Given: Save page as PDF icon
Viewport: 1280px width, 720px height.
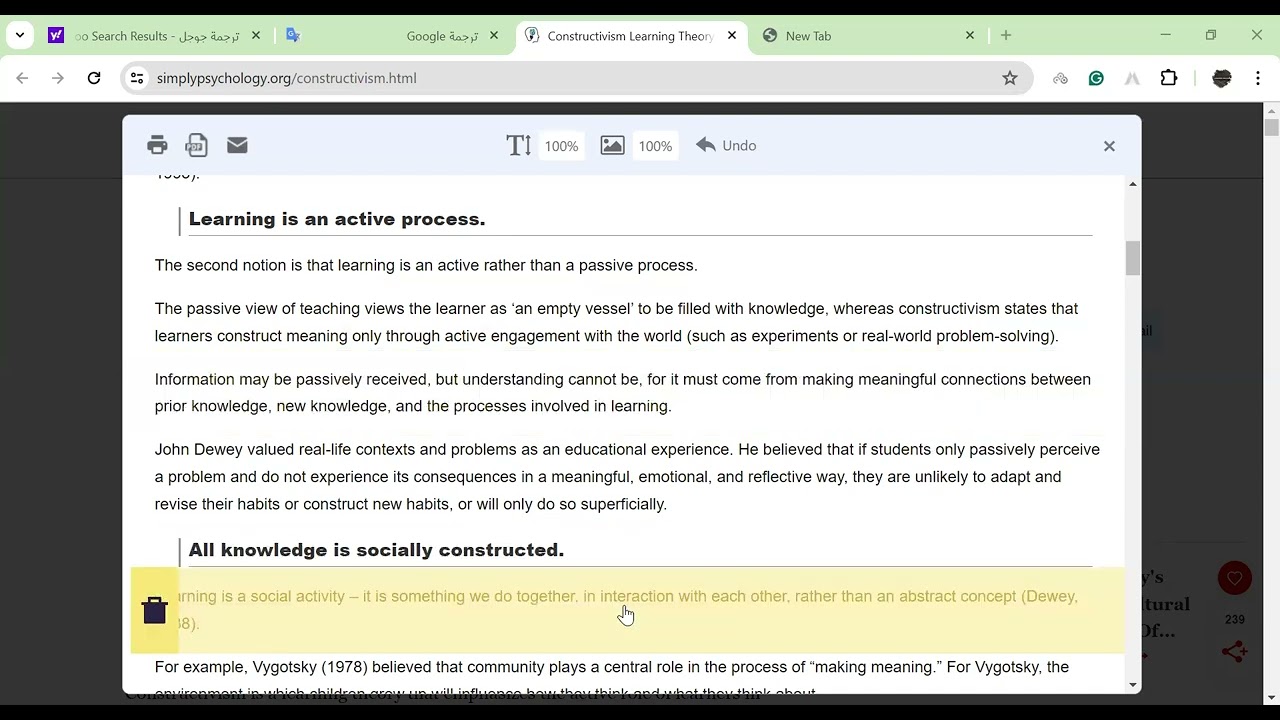Looking at the screenshot, I should (x=197, y=146).
